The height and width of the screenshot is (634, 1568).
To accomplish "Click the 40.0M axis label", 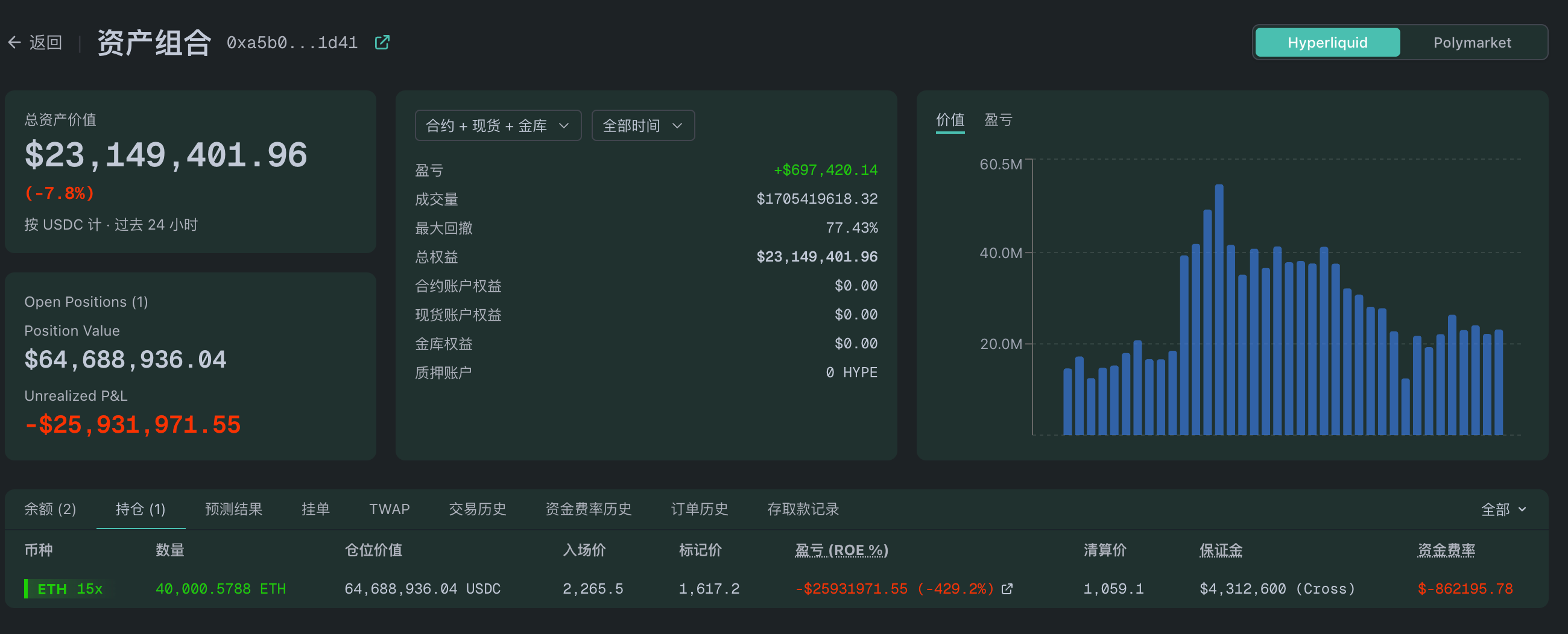I will click(1001, 253).
